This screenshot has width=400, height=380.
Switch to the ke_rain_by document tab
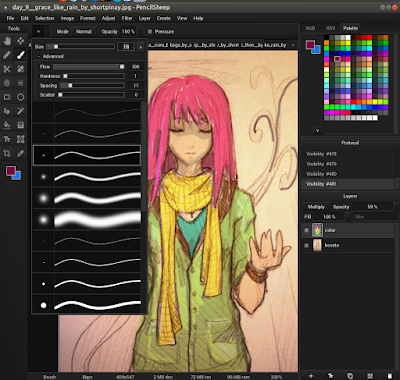click(x=275, y=45)
